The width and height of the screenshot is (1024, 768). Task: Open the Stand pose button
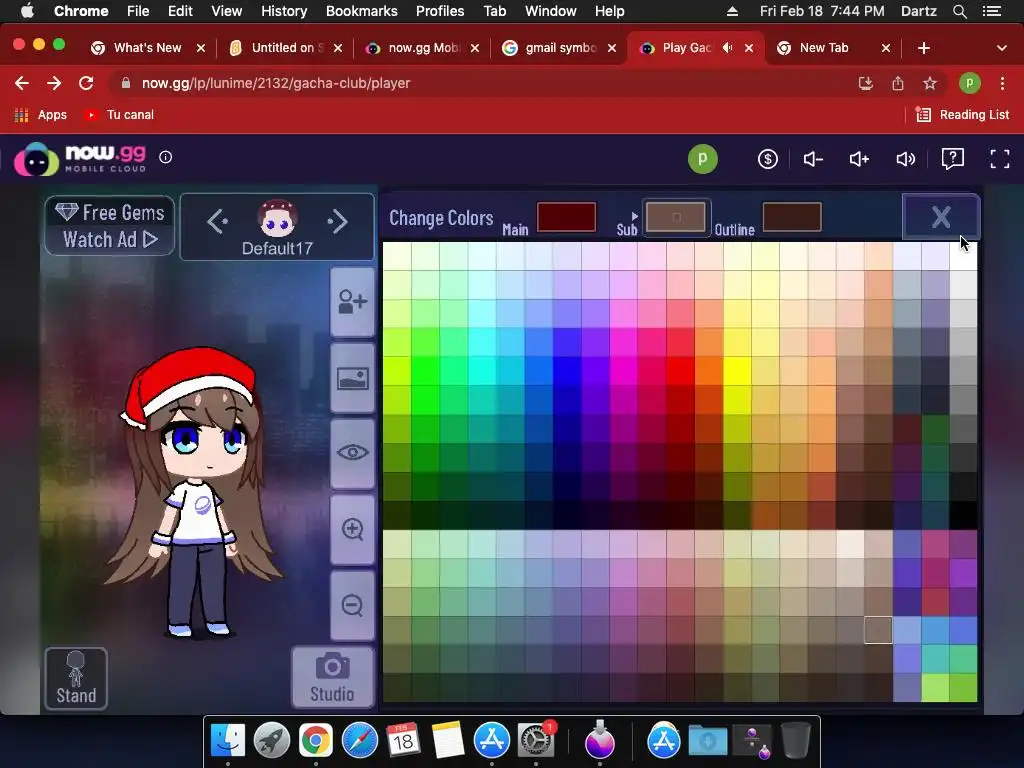[76, 678]
